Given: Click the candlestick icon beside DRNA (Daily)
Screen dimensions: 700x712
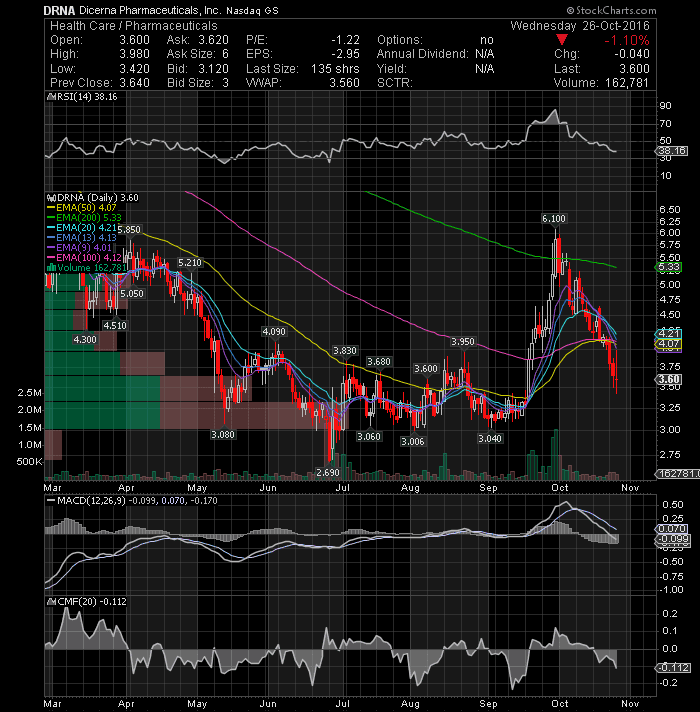Looking at the screenshot, I should [x=51, y=198].
